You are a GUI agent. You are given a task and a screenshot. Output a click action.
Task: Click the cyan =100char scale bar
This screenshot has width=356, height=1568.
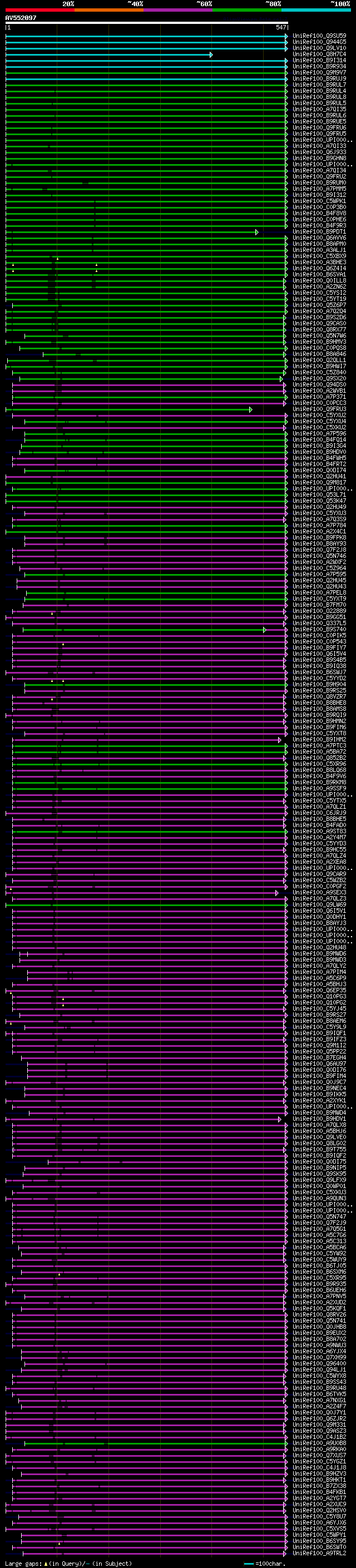coord(248,1563)
